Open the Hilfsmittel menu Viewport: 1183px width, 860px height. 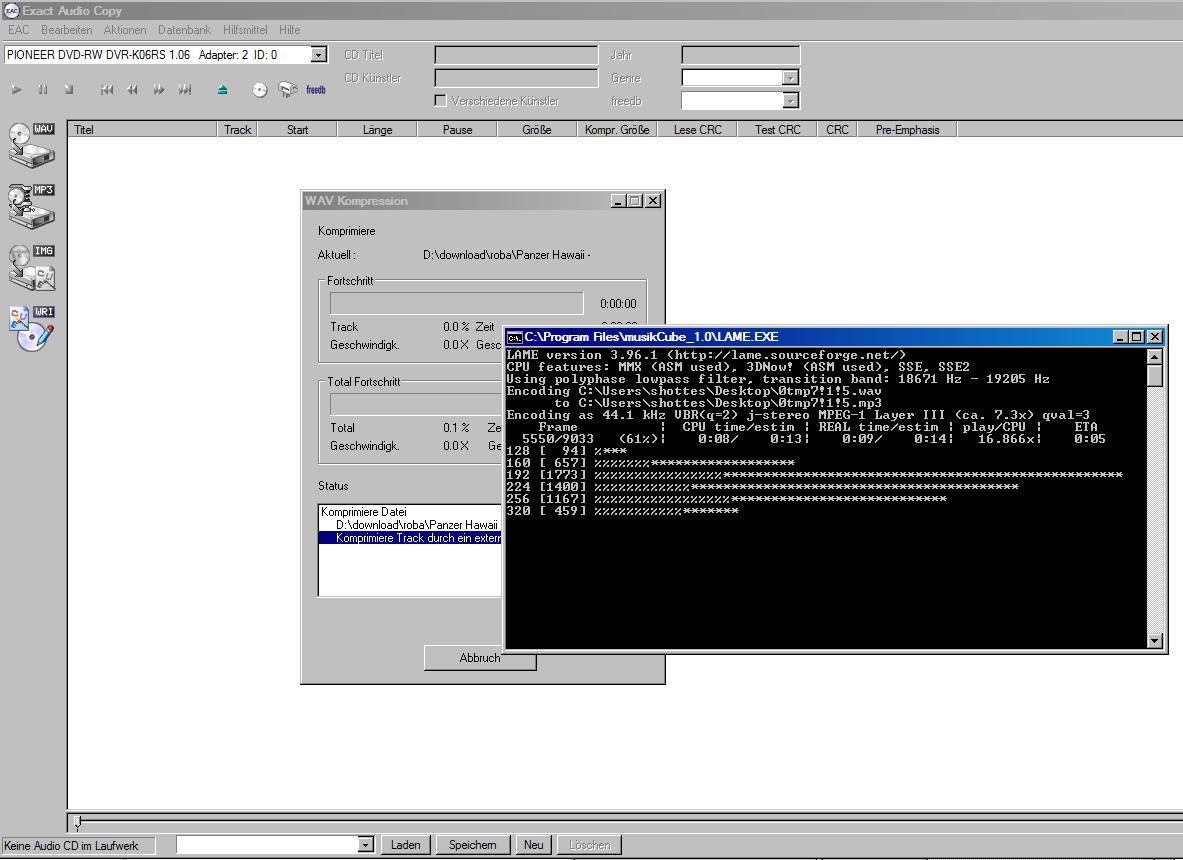tap(245, 30)
